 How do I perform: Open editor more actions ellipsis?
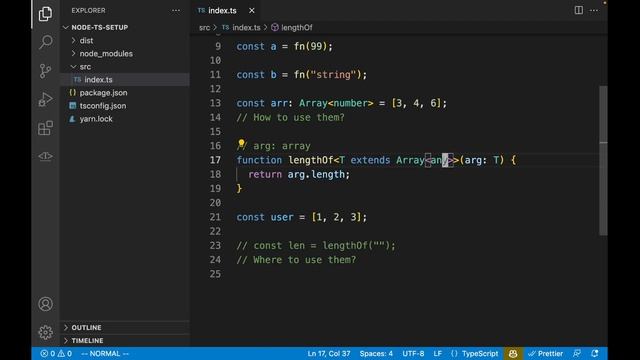[594, 10]
